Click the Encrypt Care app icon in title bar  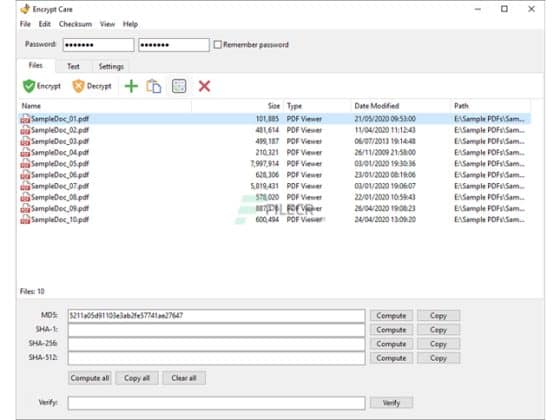pos(25,9)
